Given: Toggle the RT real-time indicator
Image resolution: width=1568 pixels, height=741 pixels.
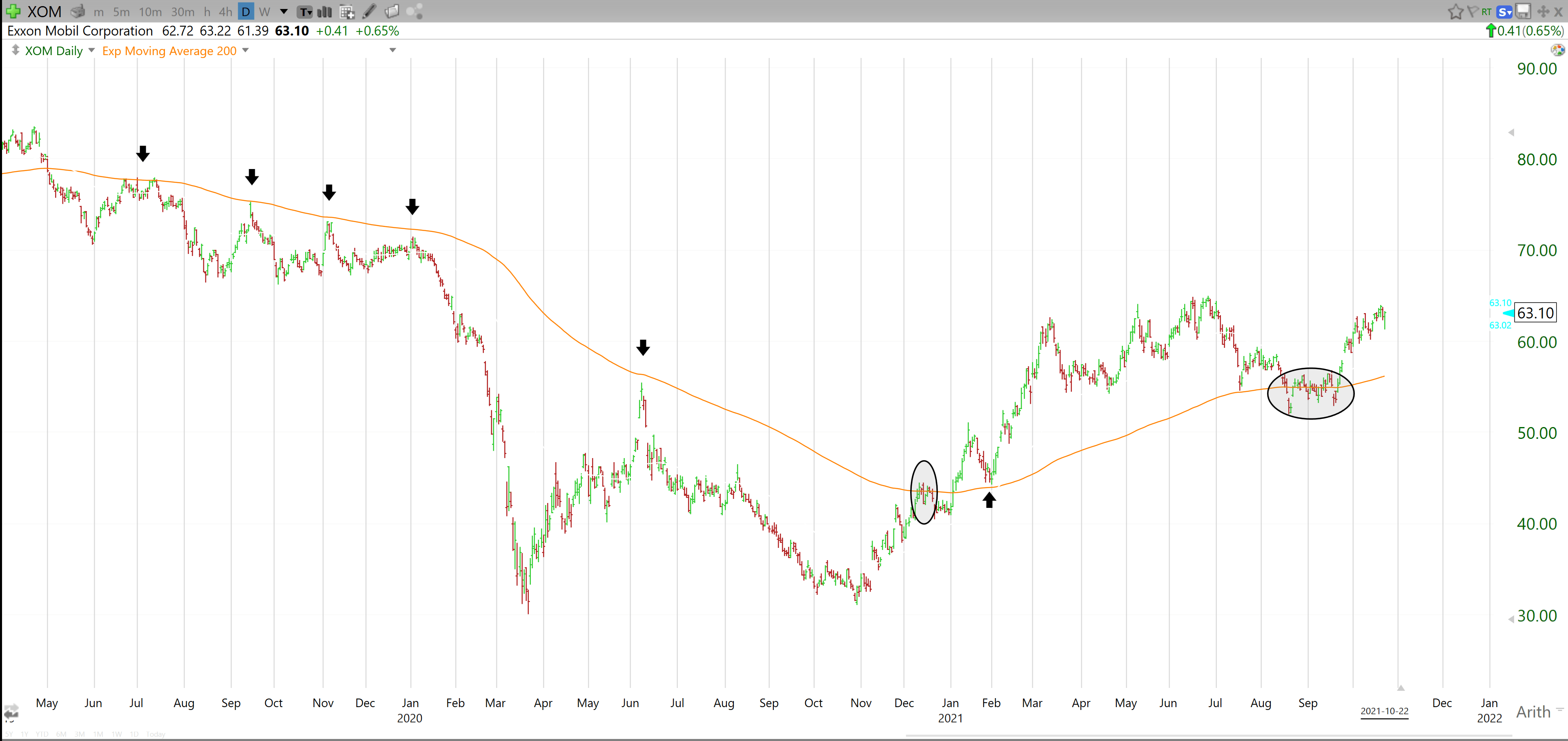Looking at the screenshot, I should click(x=1487, y=11).
